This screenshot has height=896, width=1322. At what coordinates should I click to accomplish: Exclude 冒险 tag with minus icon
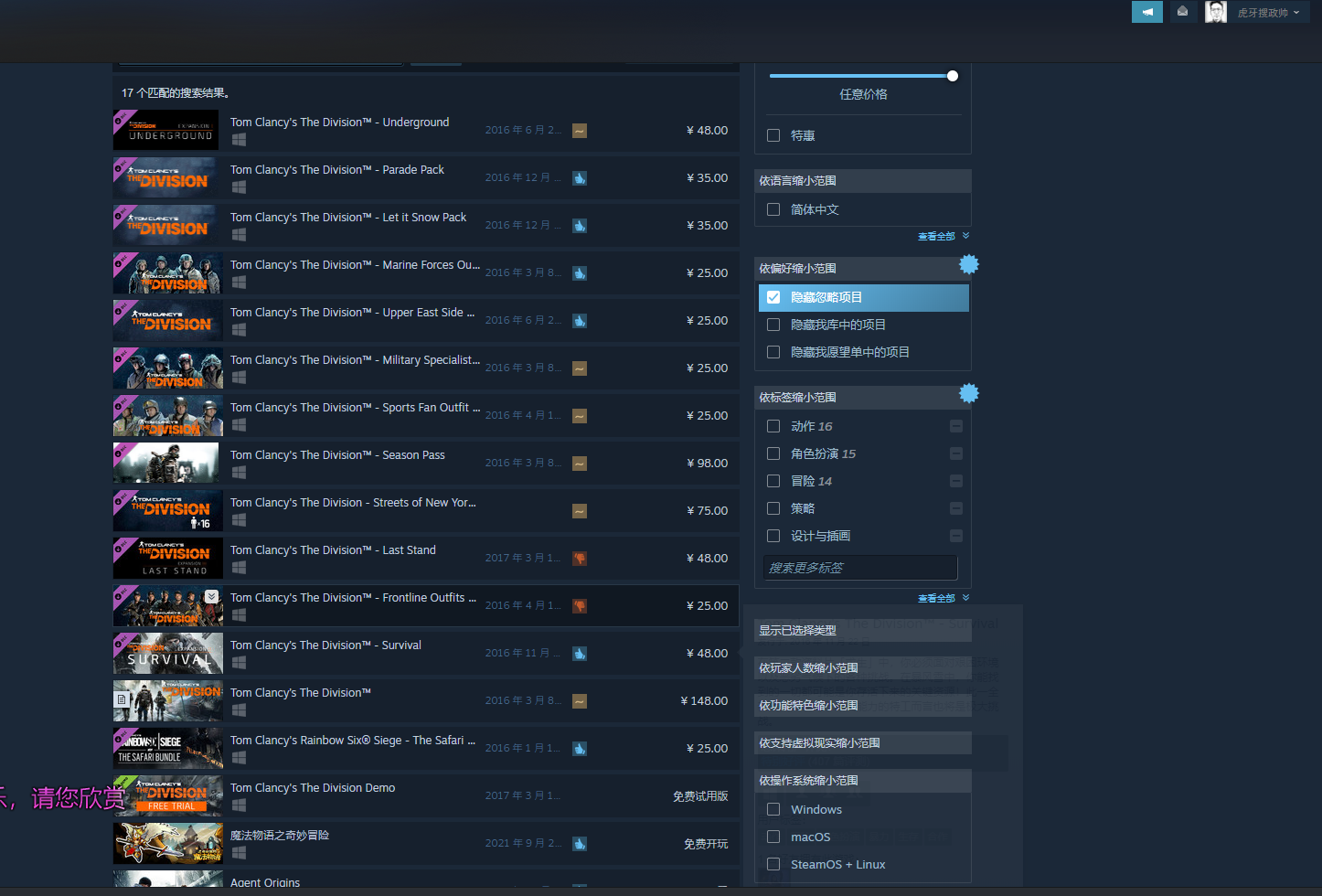pyautogui.click(x=956, y=481)
